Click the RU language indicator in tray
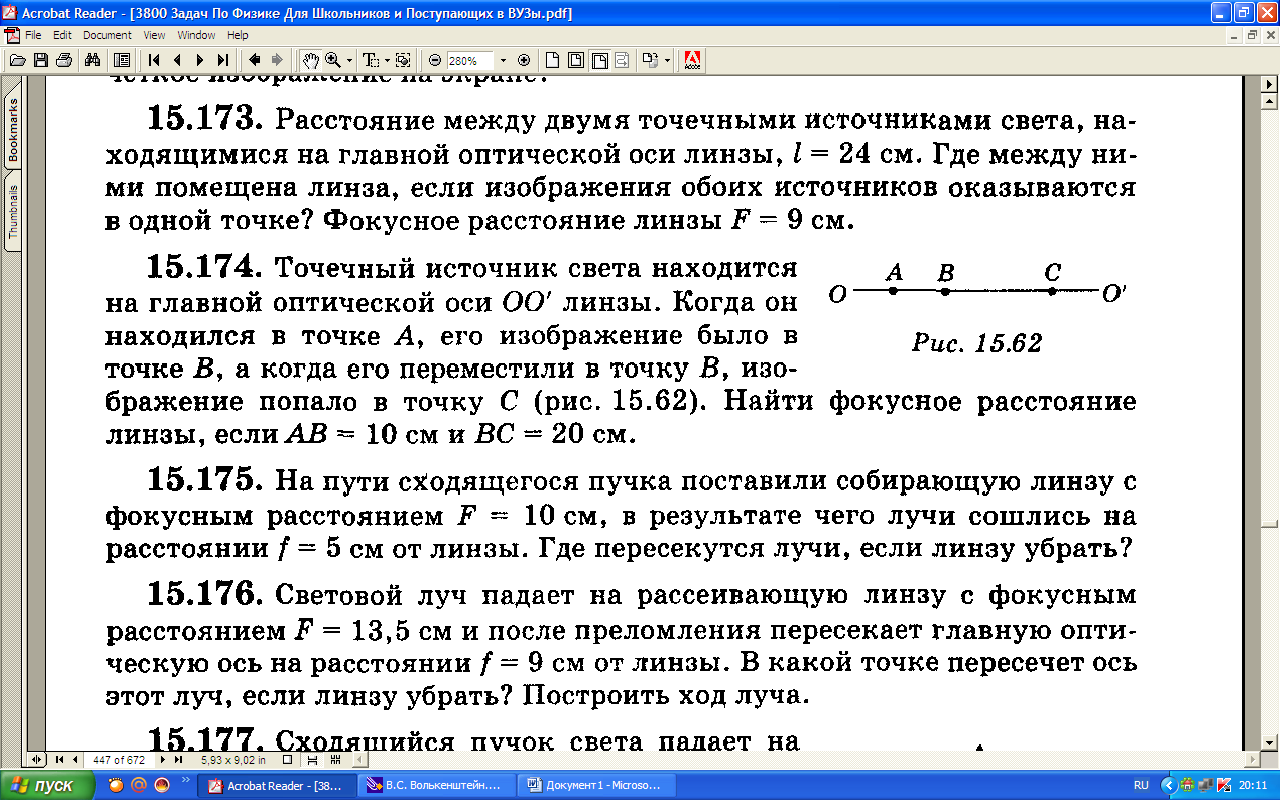1280x800 pixels. pos(1141,785)
